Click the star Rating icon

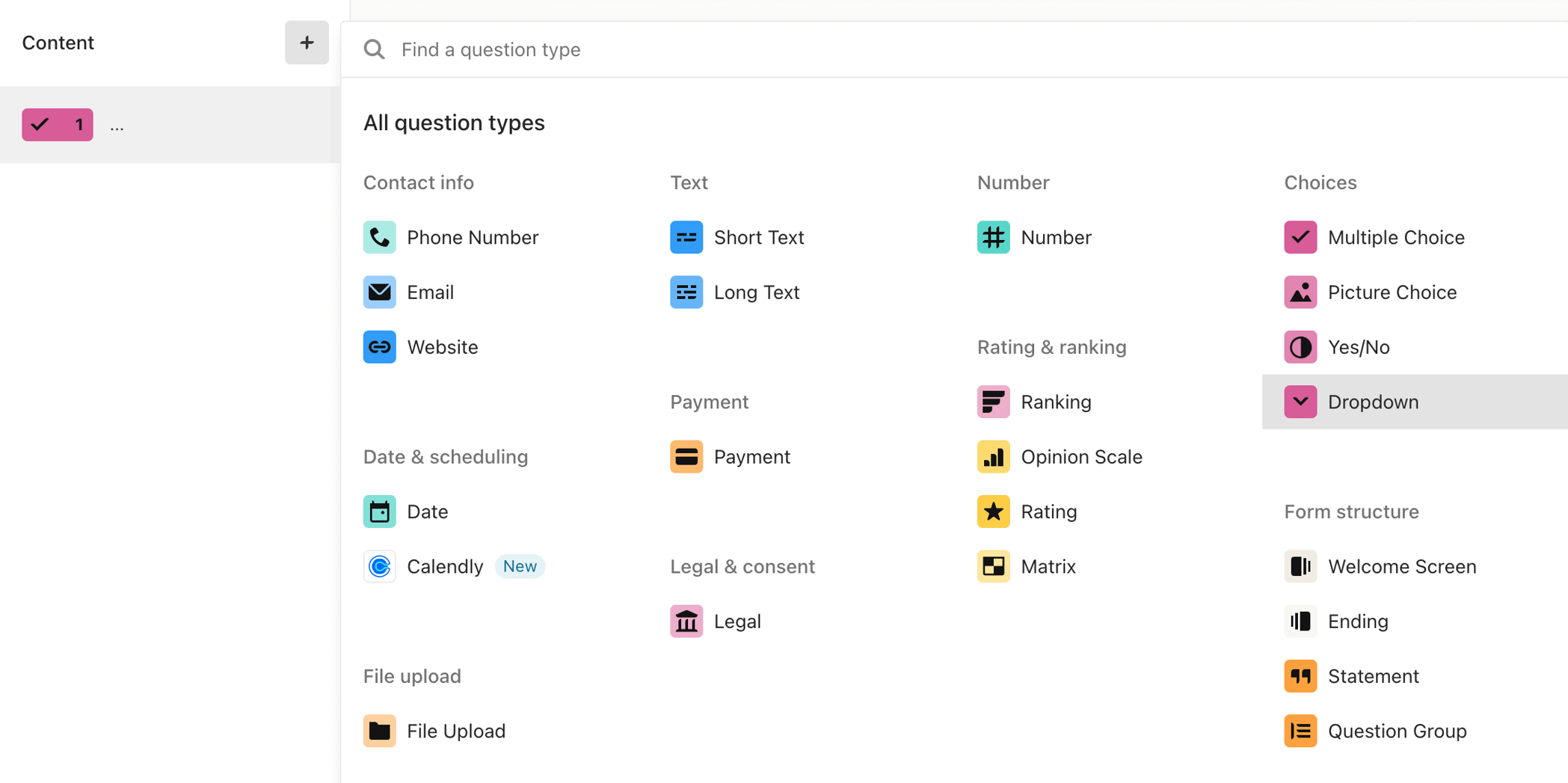993,511
